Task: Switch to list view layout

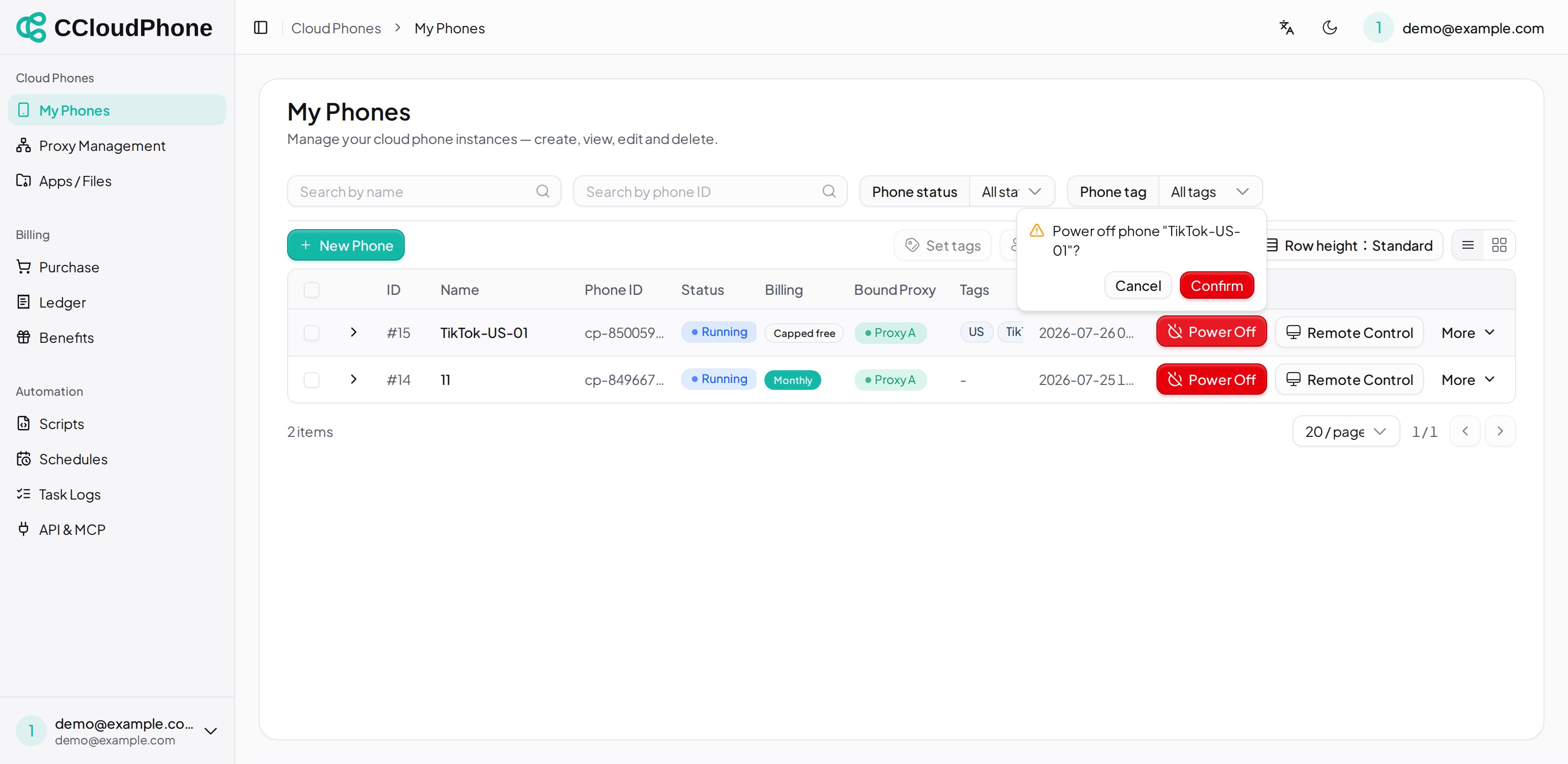Action: click(x=1468, y=245)
